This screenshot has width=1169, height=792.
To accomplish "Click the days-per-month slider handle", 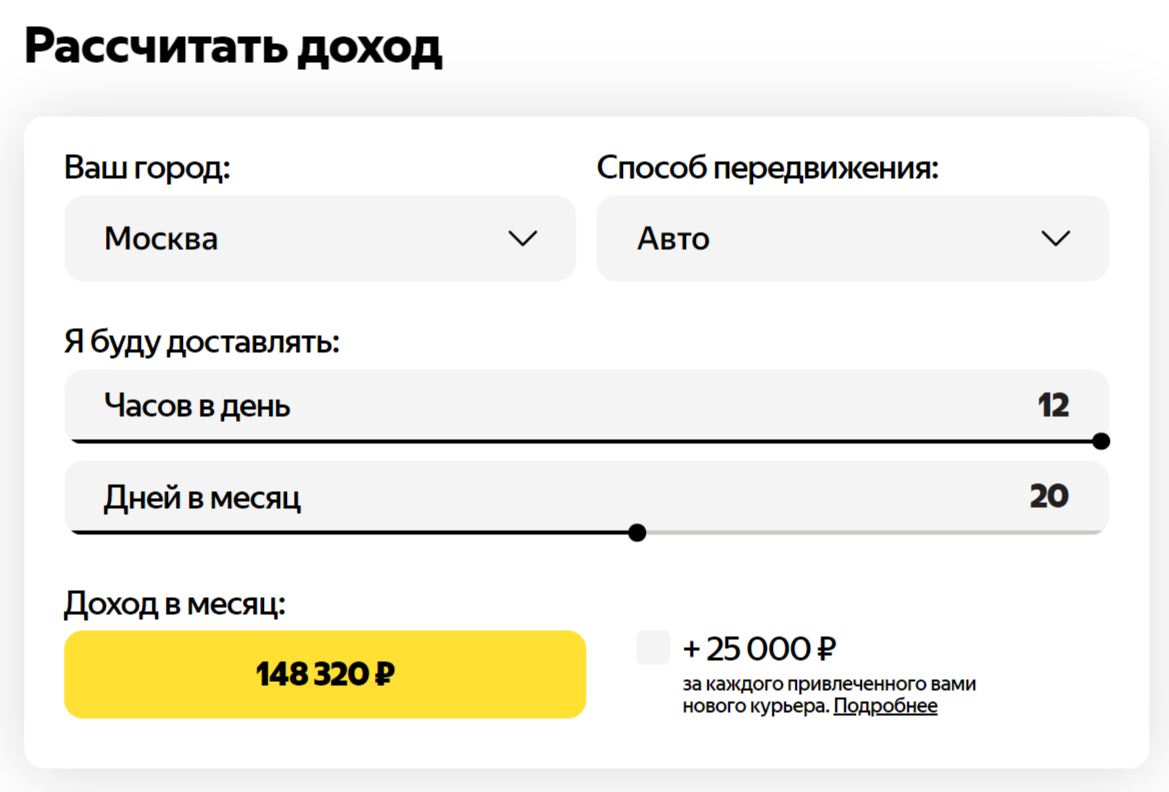I will pos(637,532).
